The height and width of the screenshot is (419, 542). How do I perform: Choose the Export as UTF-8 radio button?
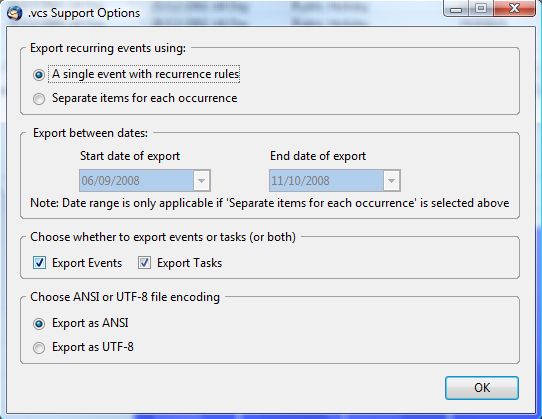pos(39,348)
